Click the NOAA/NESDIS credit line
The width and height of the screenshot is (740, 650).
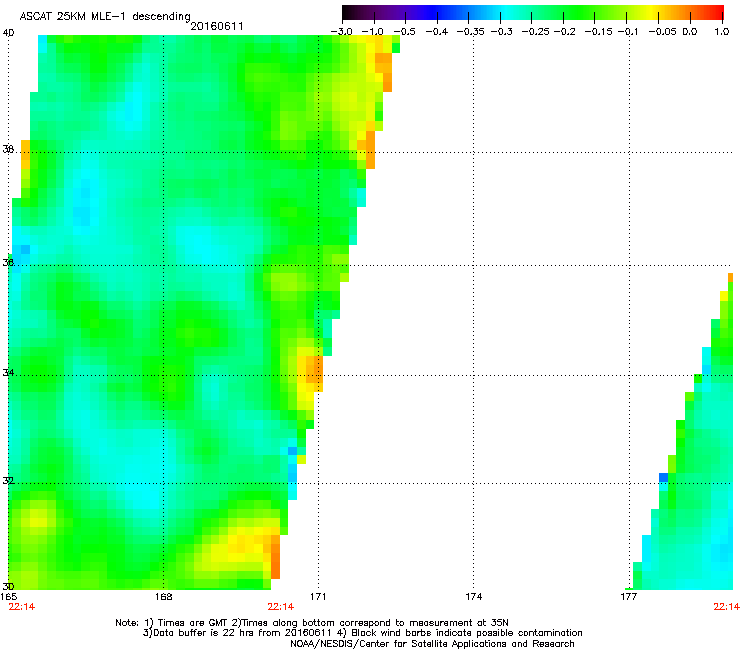pos(432,644)
